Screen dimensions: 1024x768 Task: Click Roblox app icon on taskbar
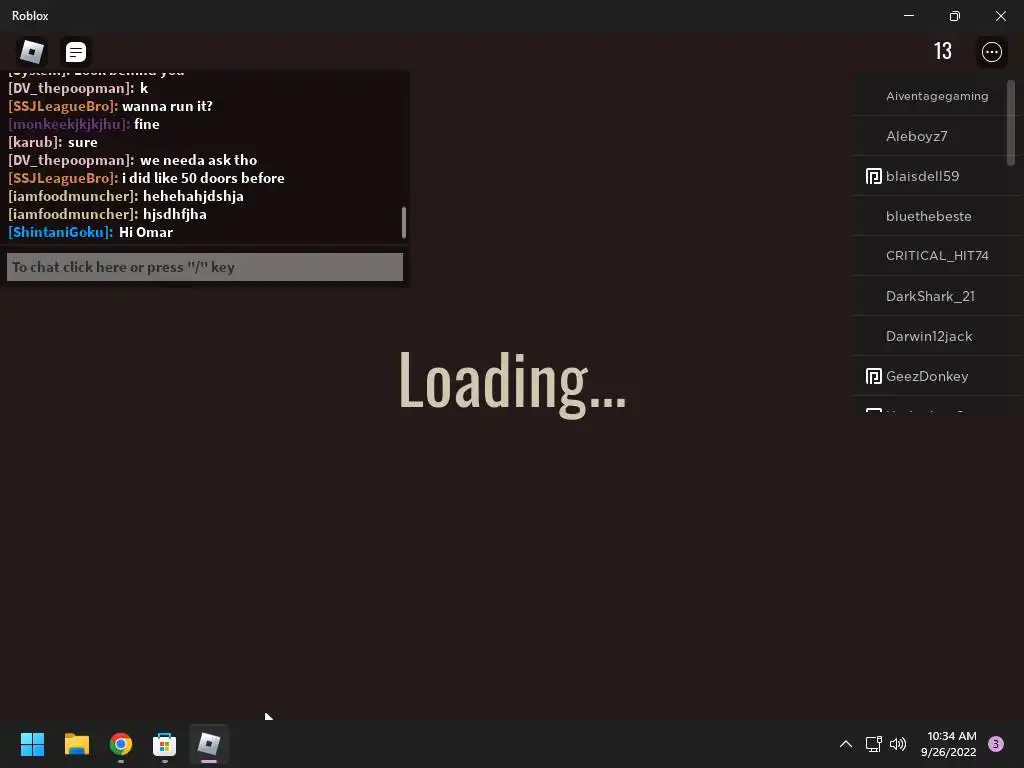point(209,744)
